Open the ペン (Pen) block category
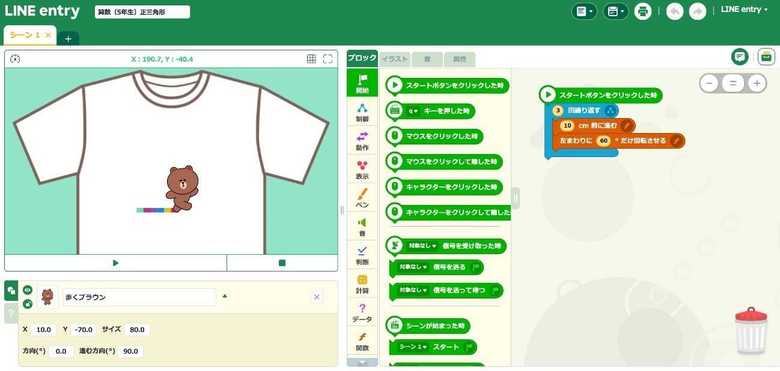The width and height of the screenshot is (780, 371). pos(362,198)
